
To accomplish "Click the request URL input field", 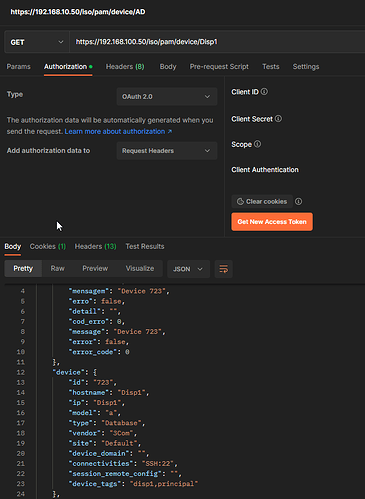I will click(x=217, y=42).
